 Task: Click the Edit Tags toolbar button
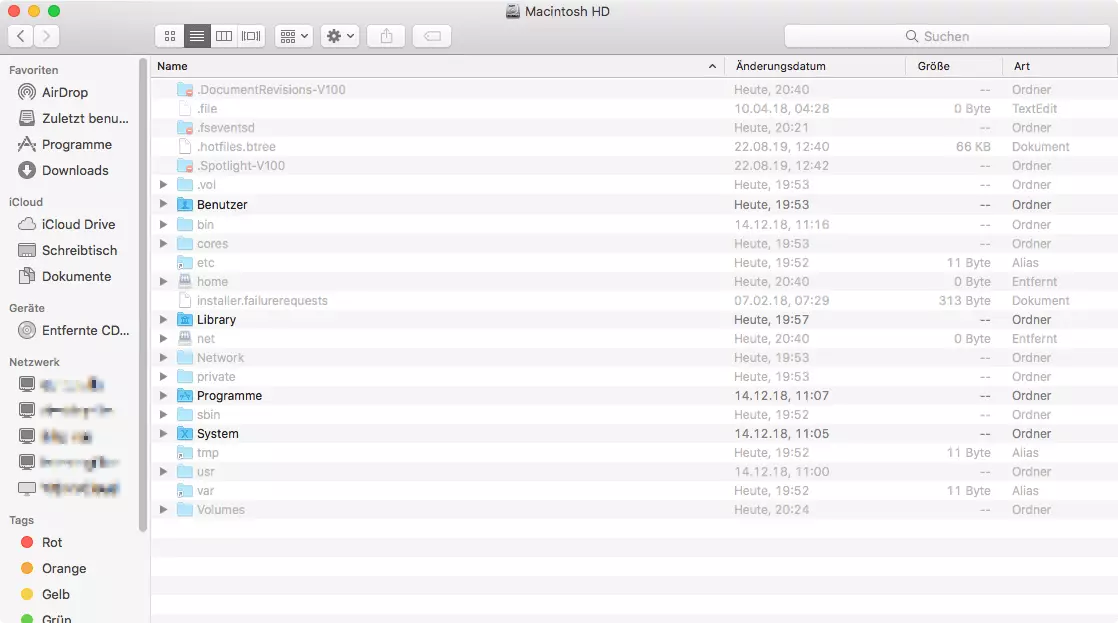click(x=432, y=36)
